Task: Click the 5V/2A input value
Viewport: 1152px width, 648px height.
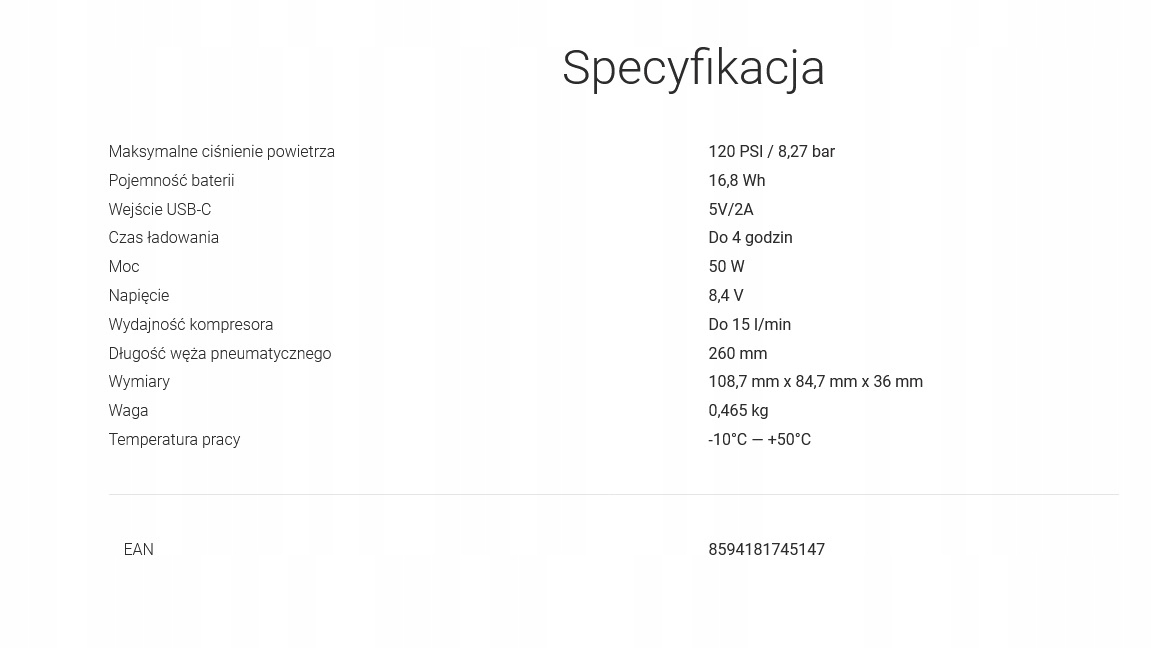Action: [x=730, y=210]
